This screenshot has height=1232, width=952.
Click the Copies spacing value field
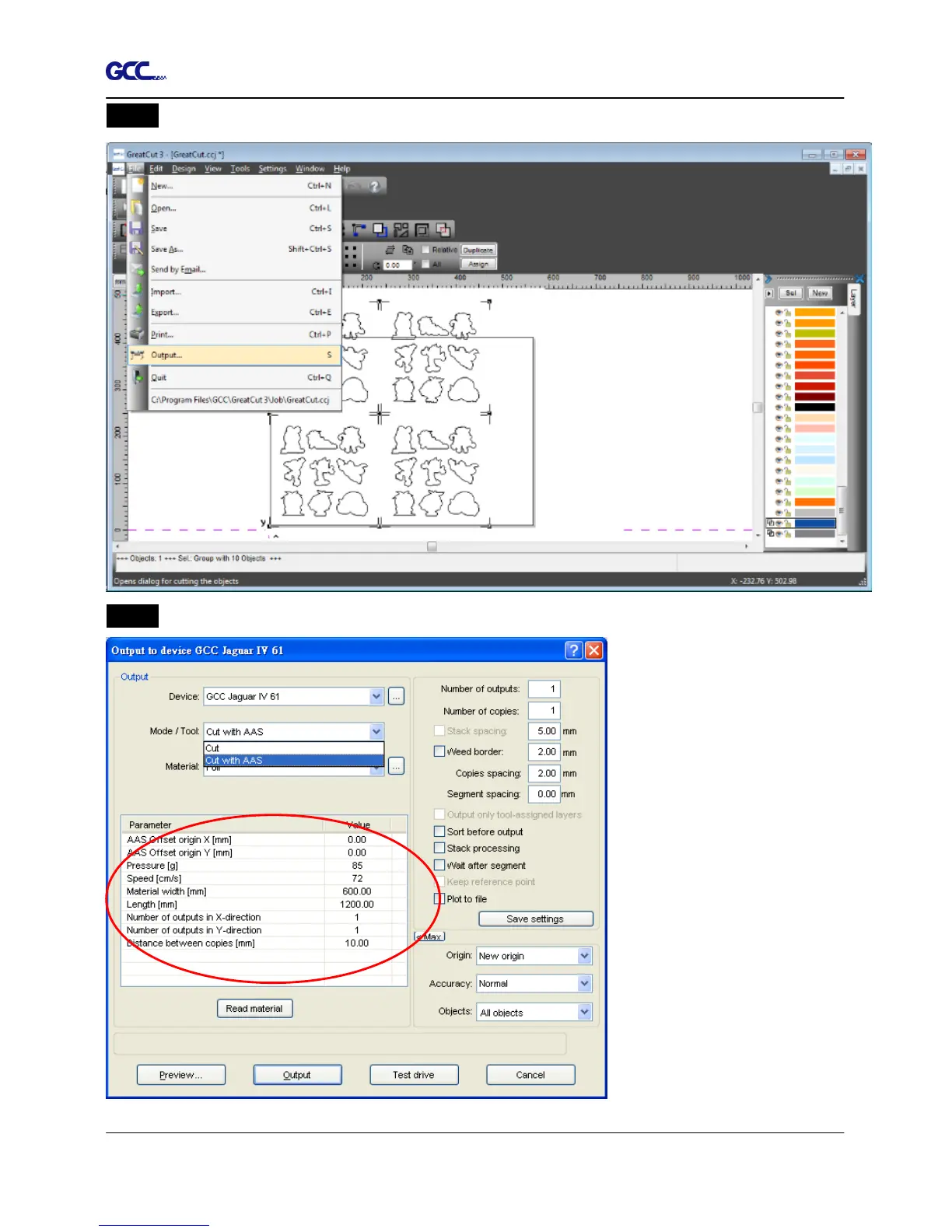pos(544,773)
